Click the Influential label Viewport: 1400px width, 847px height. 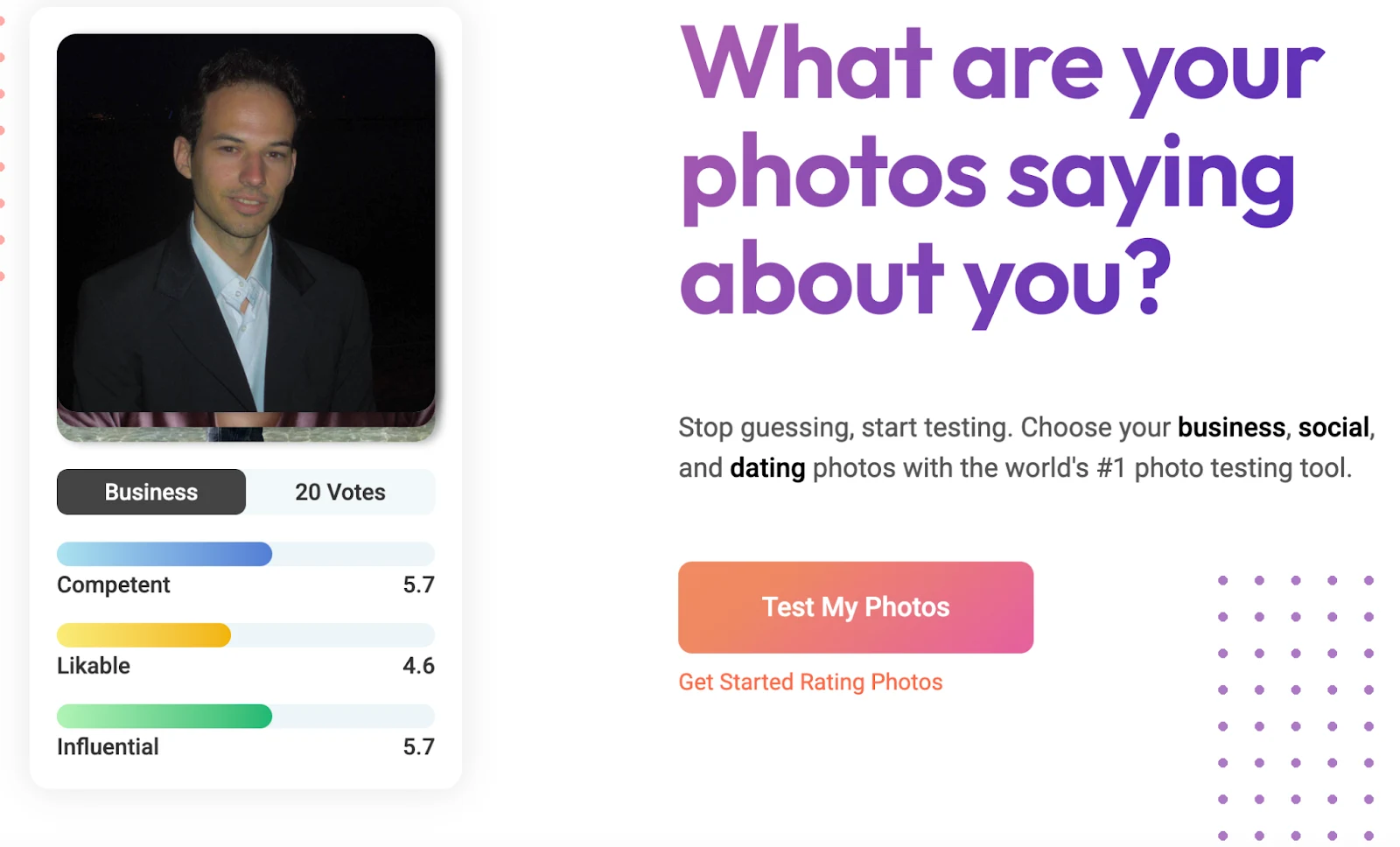click(x=108, y=747)
